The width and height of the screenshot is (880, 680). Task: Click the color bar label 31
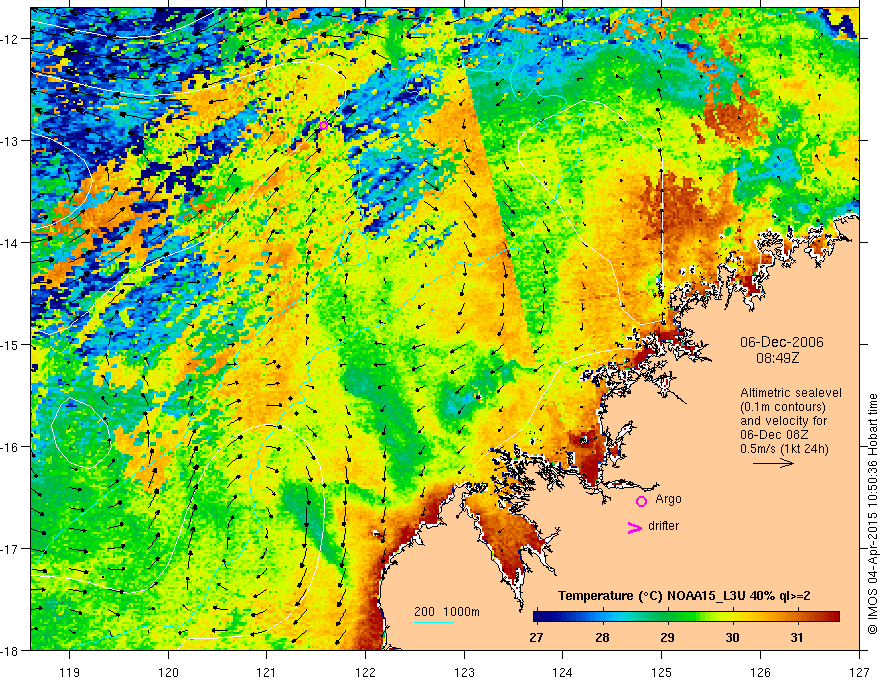[797, 637]
